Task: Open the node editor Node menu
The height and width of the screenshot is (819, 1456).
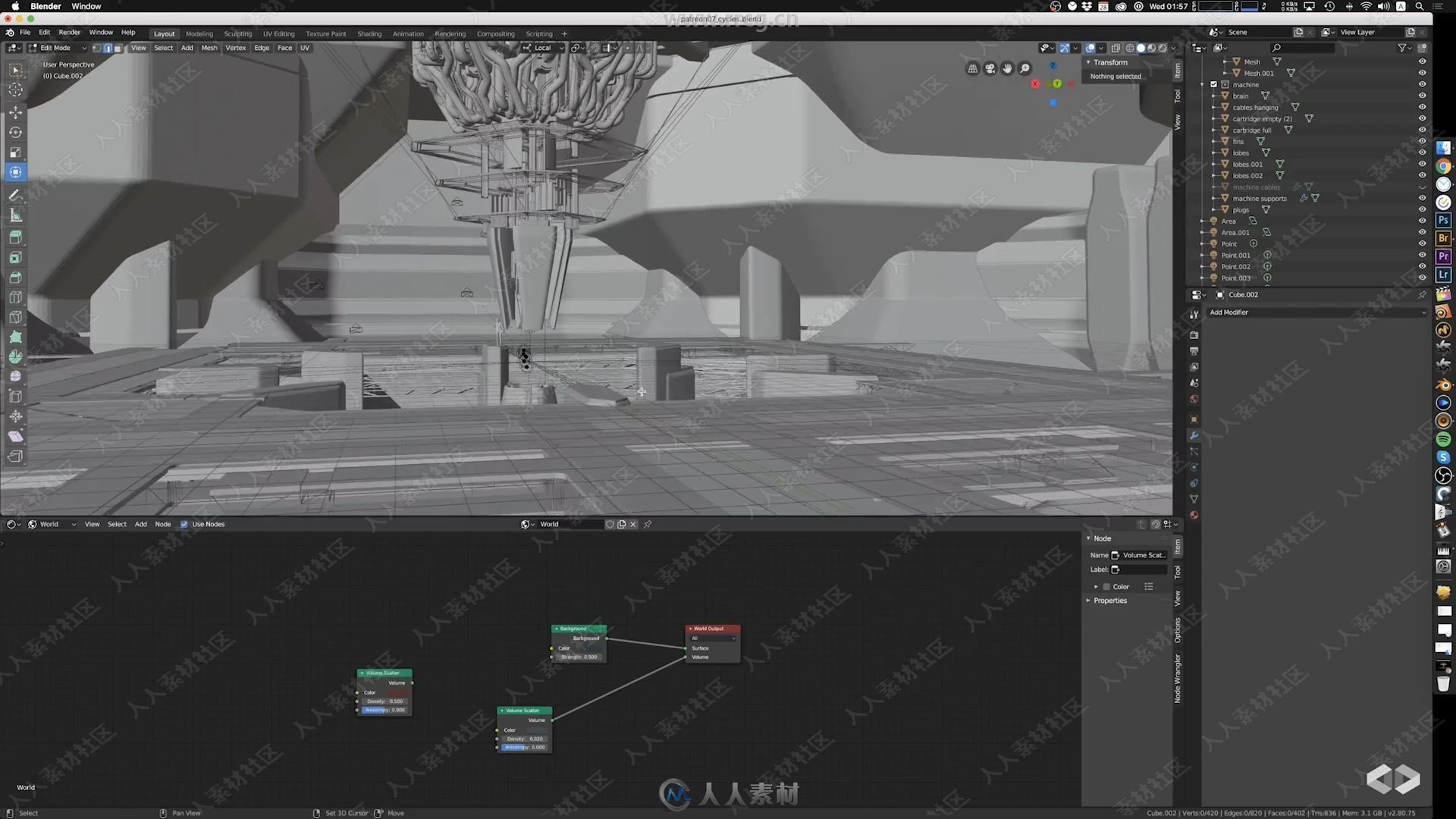Action: point(163,524)
